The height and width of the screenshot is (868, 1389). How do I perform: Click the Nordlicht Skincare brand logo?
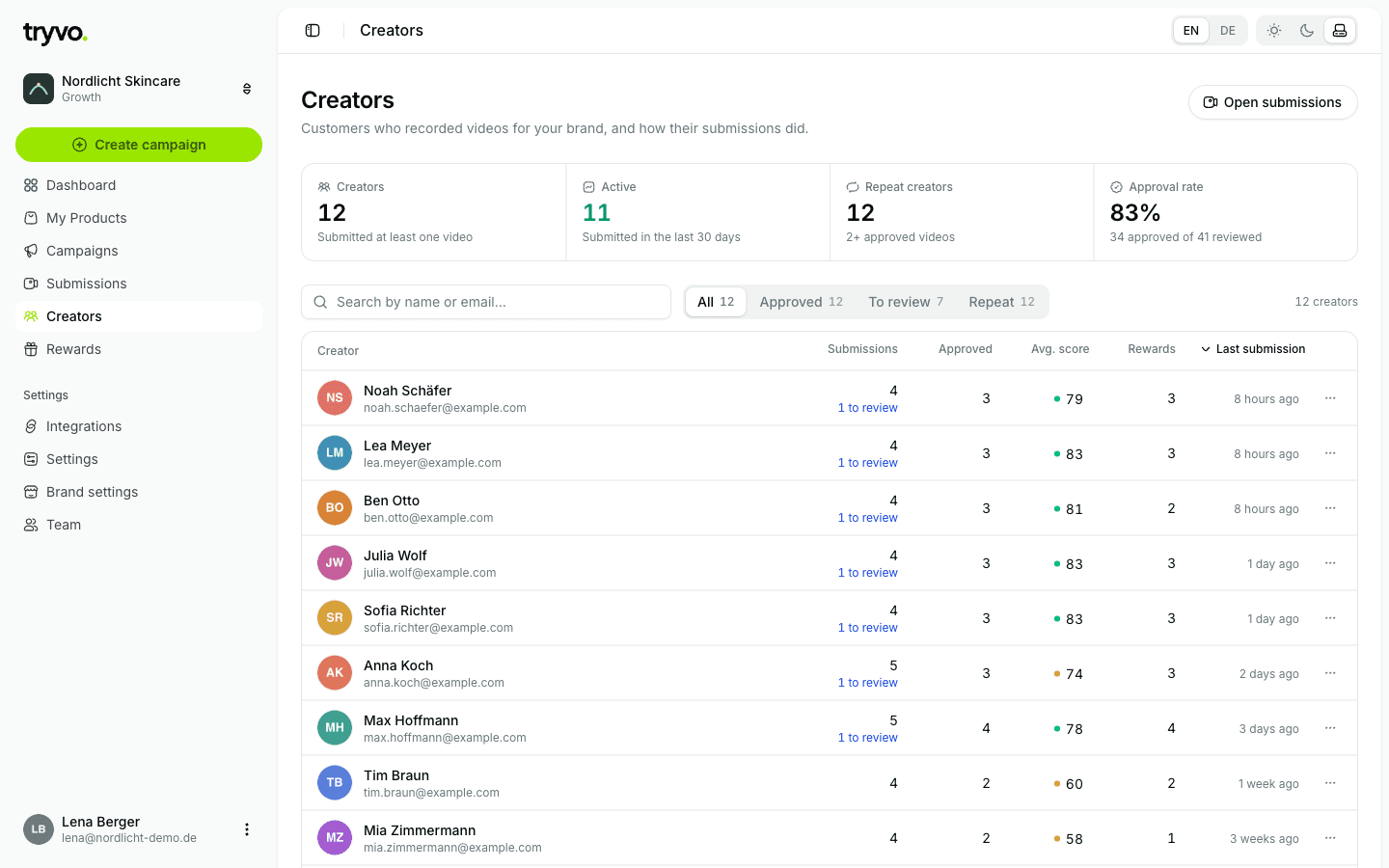pyautogui.click(x=39, y=89)
